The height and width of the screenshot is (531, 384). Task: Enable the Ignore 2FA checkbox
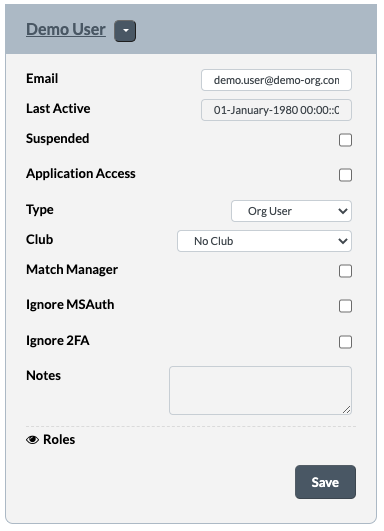coord(345,342)
